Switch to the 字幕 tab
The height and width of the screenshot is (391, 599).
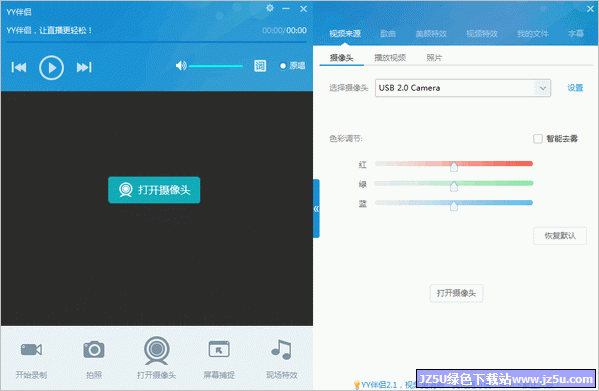click(576, 34)
